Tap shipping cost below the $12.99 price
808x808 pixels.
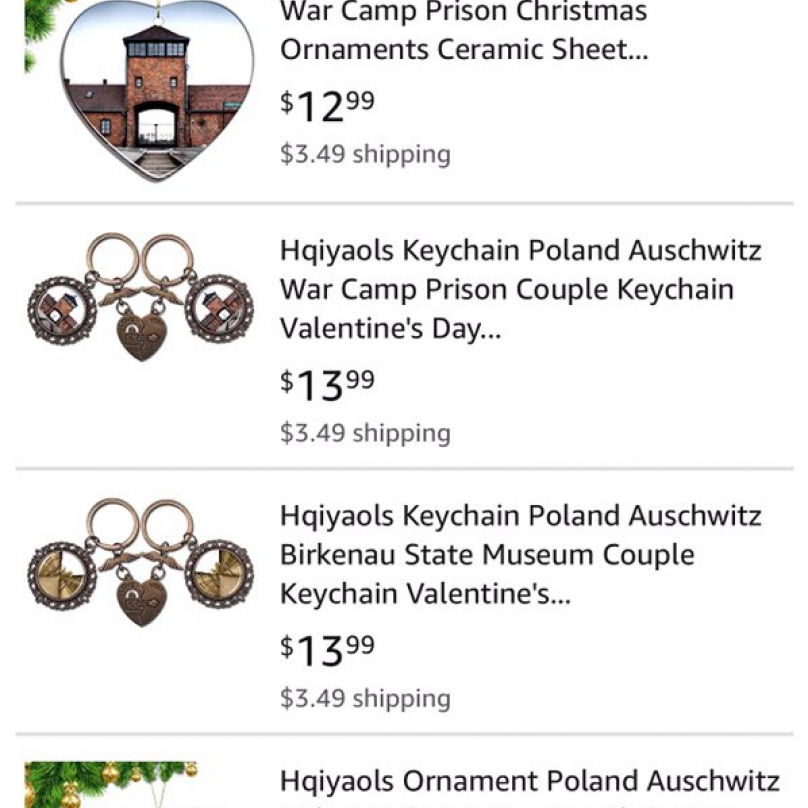[365, 154]
